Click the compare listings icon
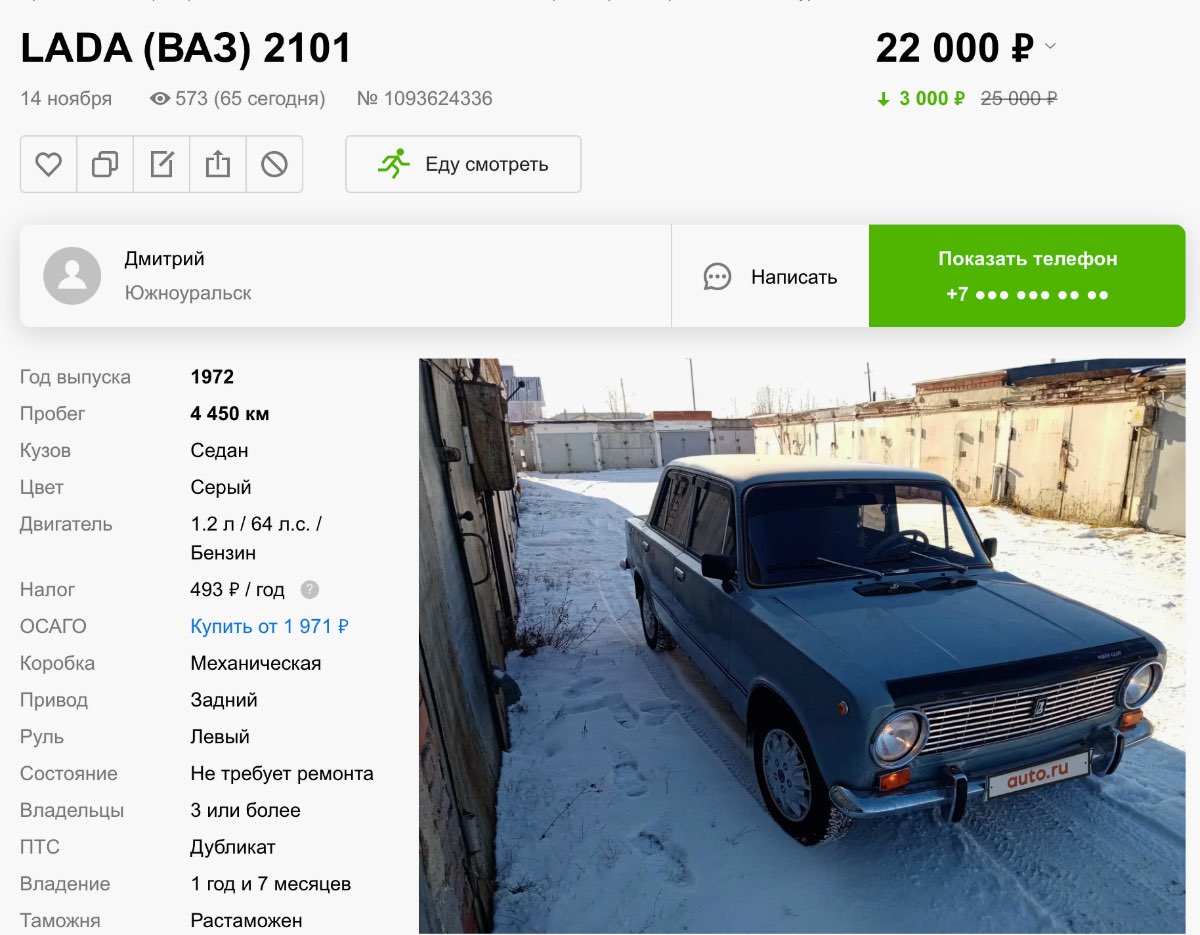 pos(105,164)
